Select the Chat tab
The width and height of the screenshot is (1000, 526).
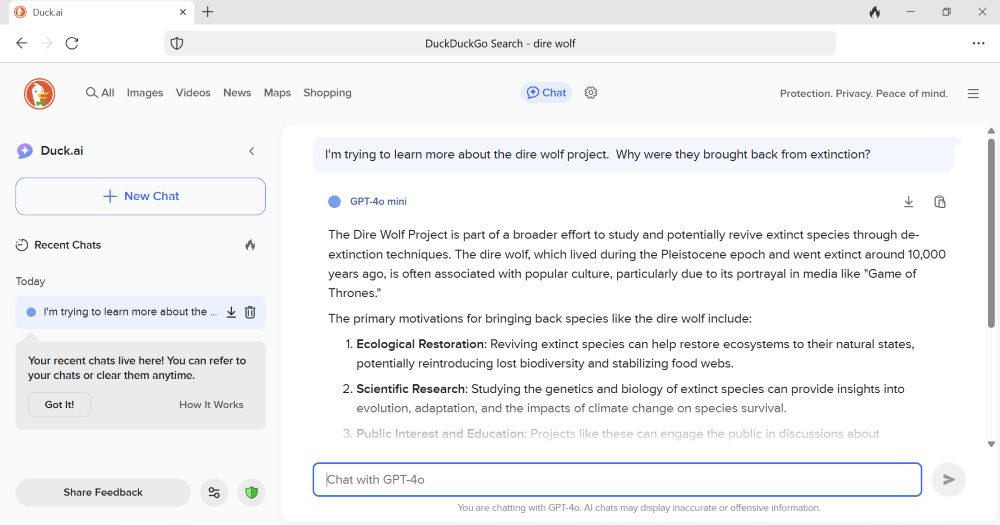tap(546, 93)
